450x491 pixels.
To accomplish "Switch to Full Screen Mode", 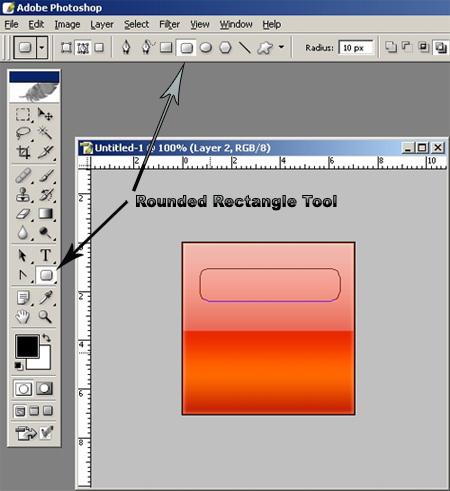I will (48, 411).
